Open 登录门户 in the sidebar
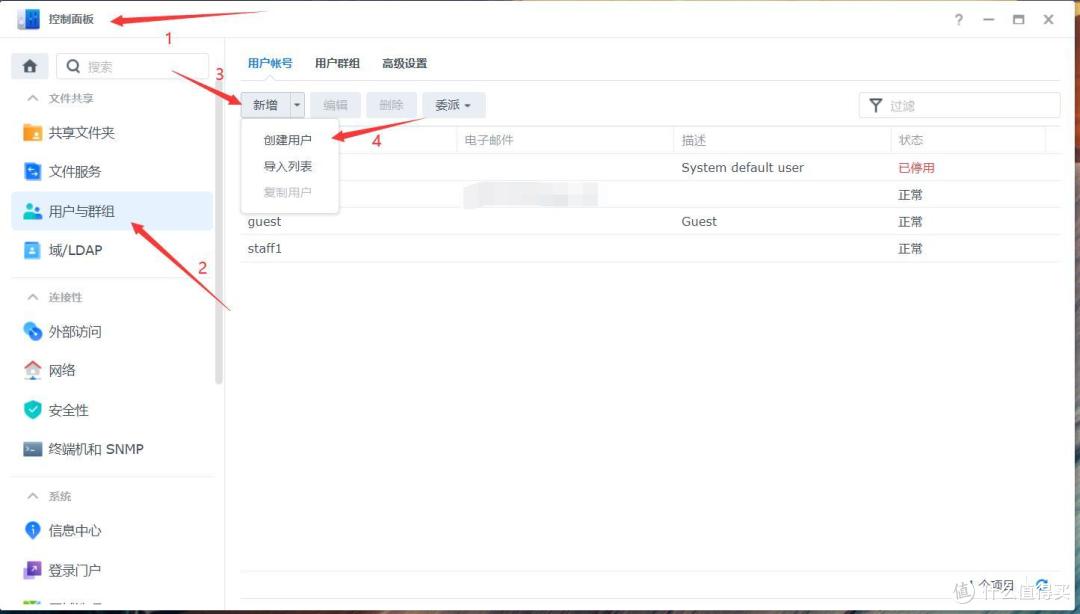 [x=112, y=570]
